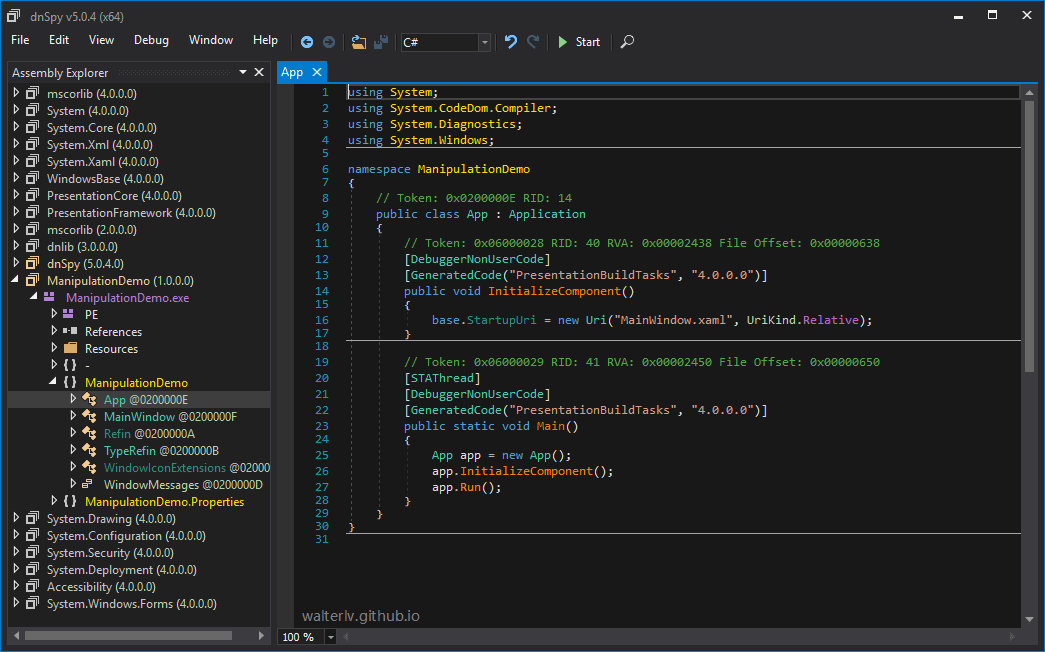Screen dimensions: 1045x652
Task: Click the Save All disk icon
Action: [381, 42]
